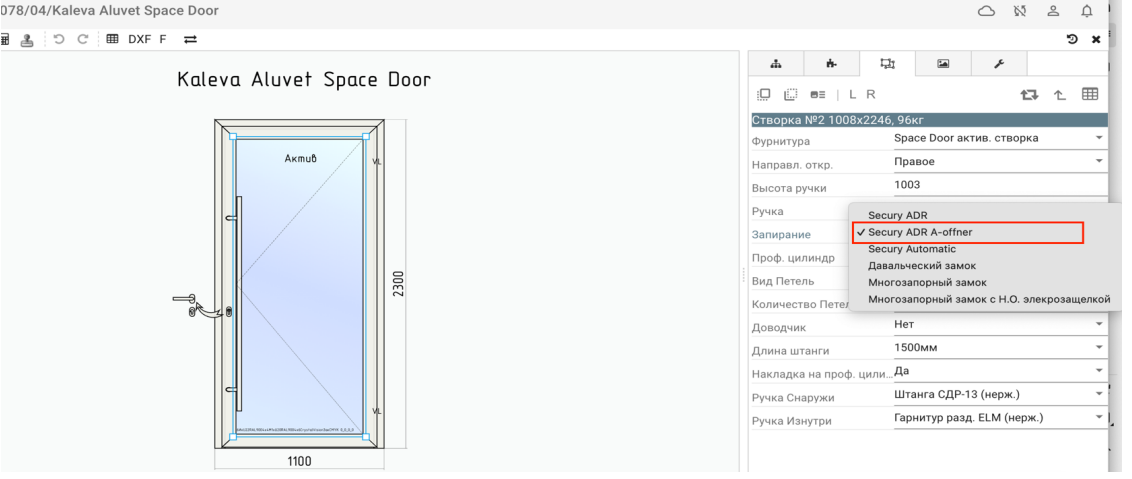
Task: Open the table grid icon in panel
Action: [1090, 94]
